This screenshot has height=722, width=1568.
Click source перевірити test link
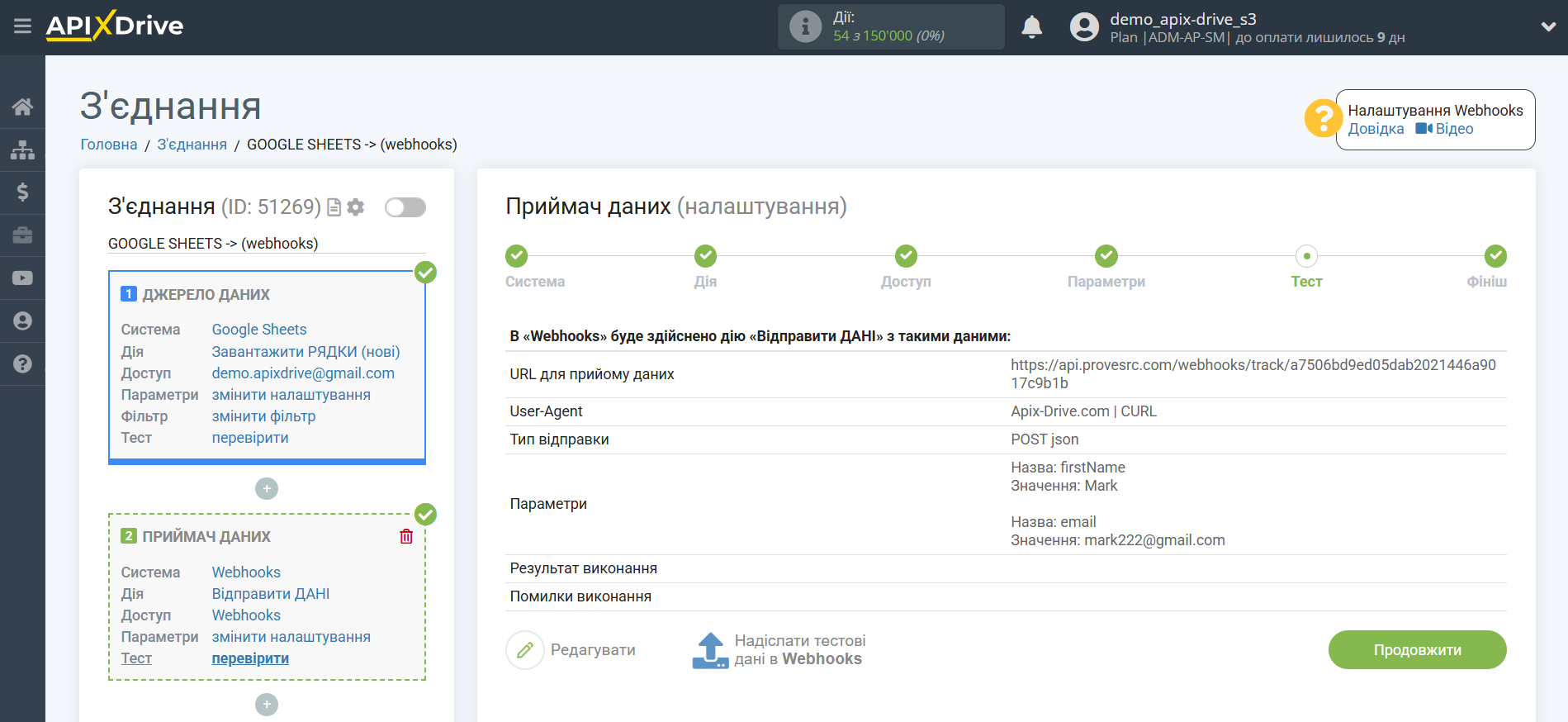tap(250, 438)
